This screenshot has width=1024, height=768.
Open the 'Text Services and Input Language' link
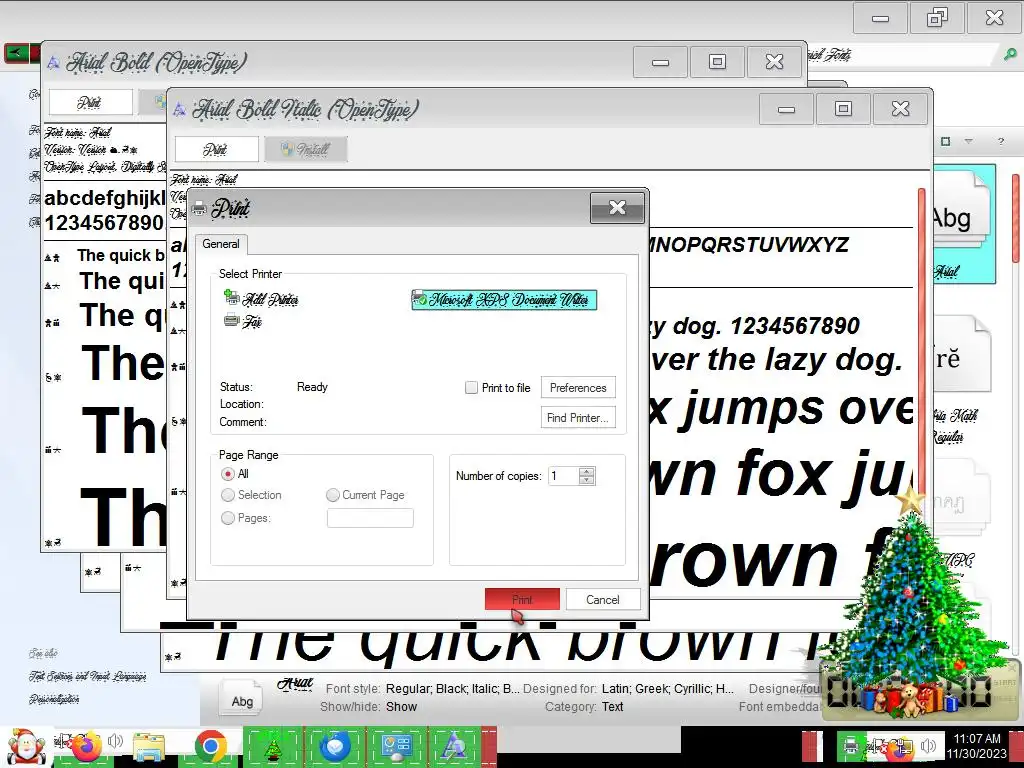88,676
